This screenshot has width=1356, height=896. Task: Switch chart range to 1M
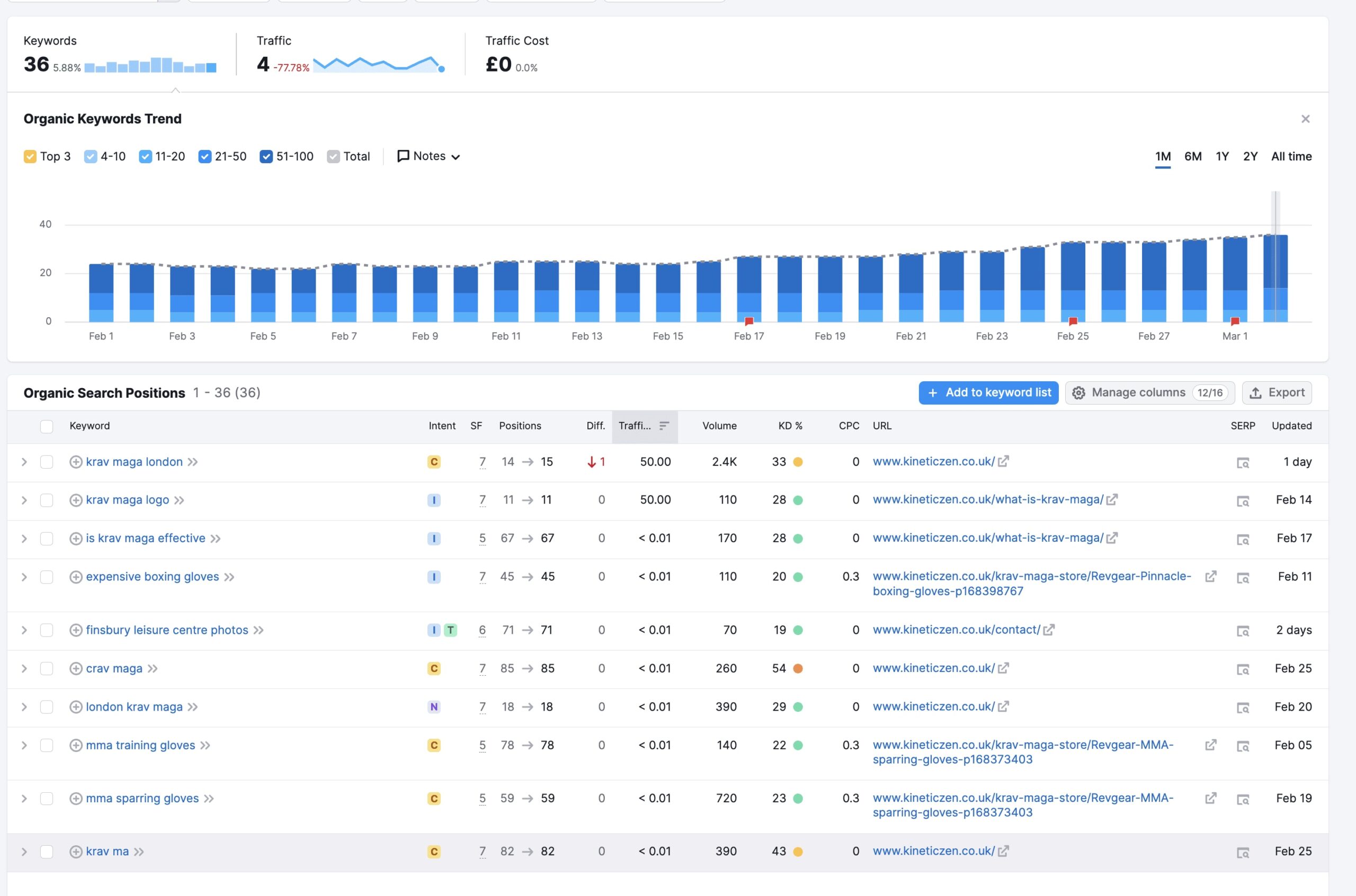click(x=1162, y=157)
